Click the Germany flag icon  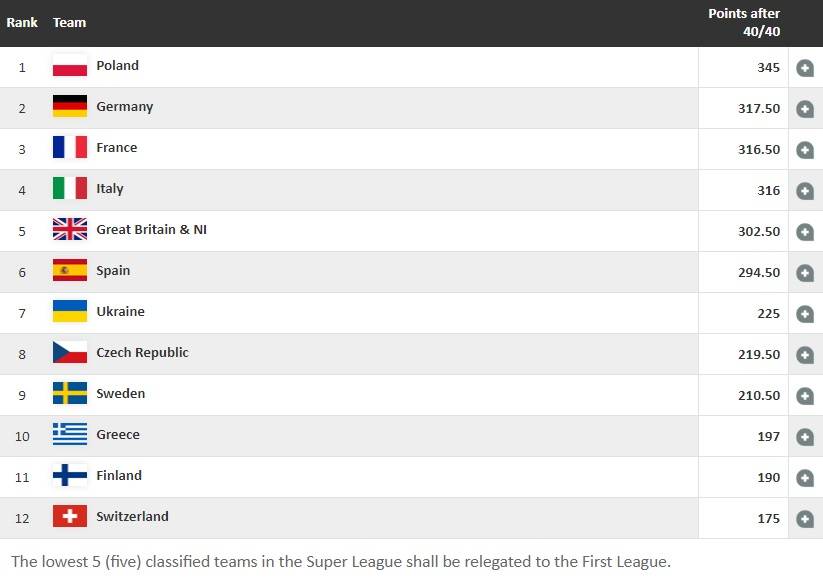pos(70,107)
